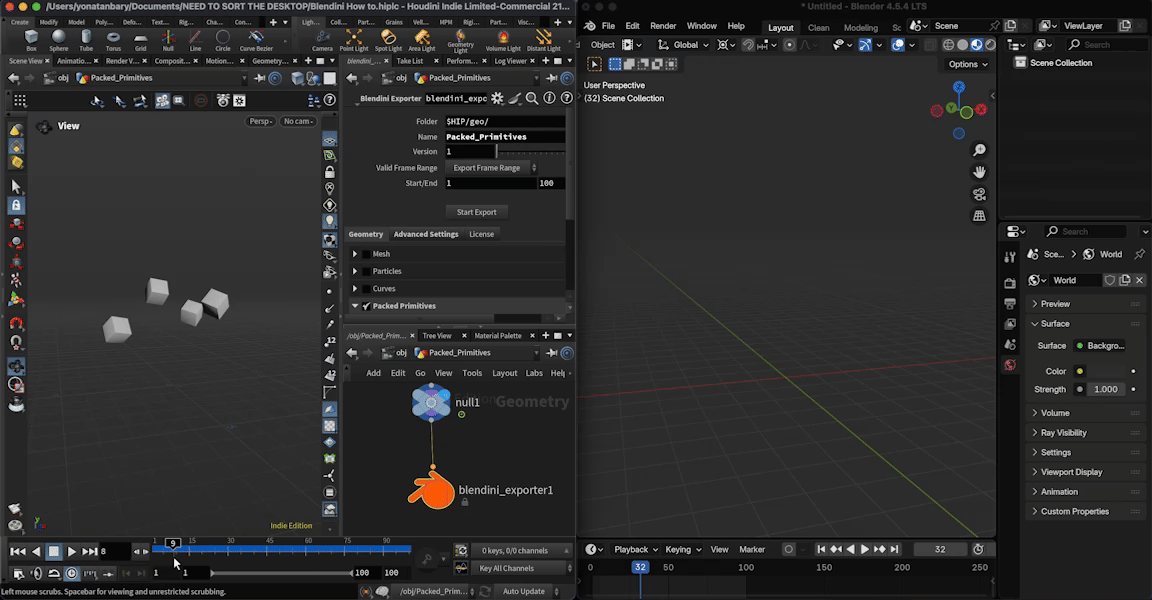
Task: Click the Blendini Exporter help question icon
Action: tap(566, 98)
